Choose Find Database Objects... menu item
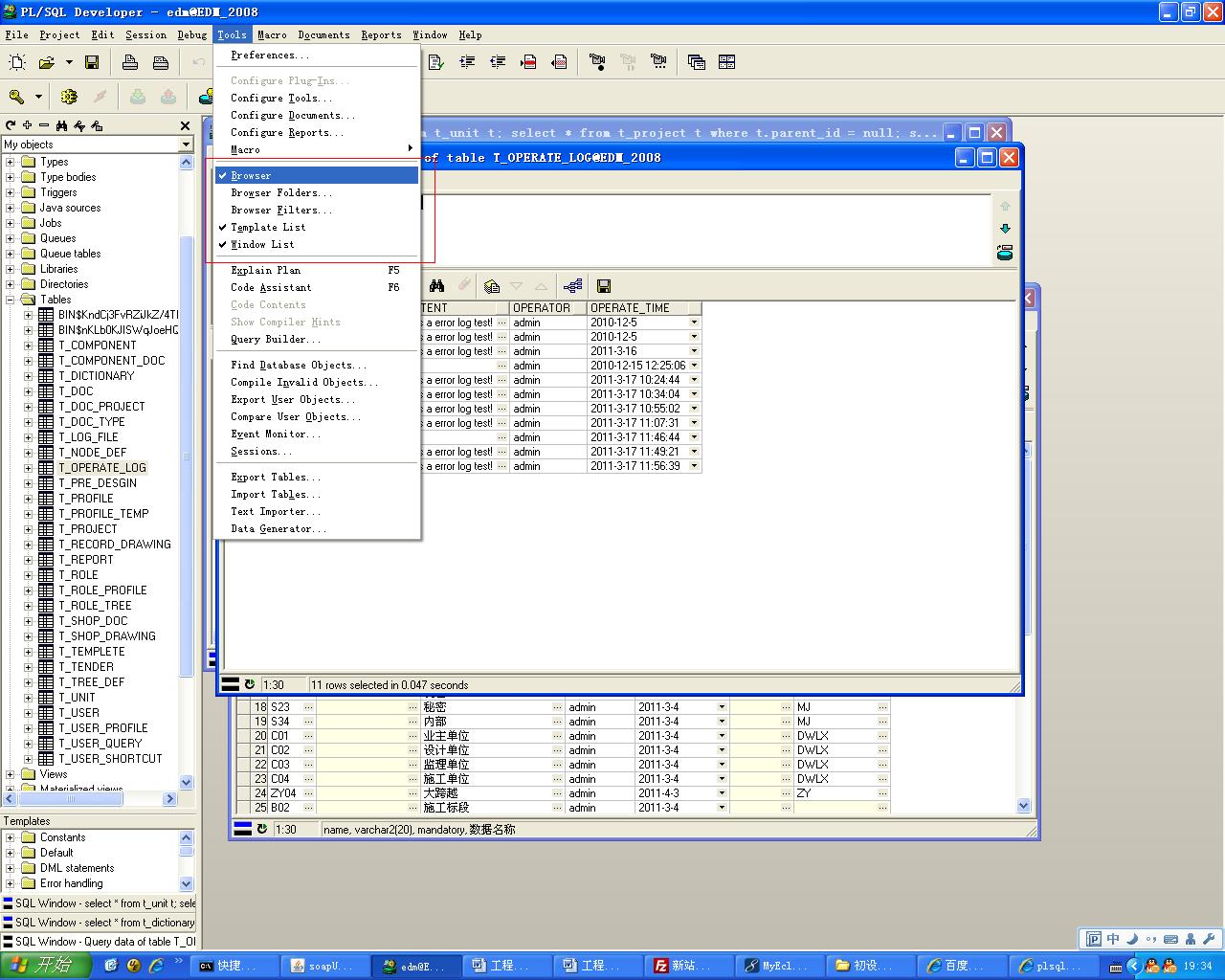The height and width of the screenshot is (980, 1225). (x=317, y=366)
